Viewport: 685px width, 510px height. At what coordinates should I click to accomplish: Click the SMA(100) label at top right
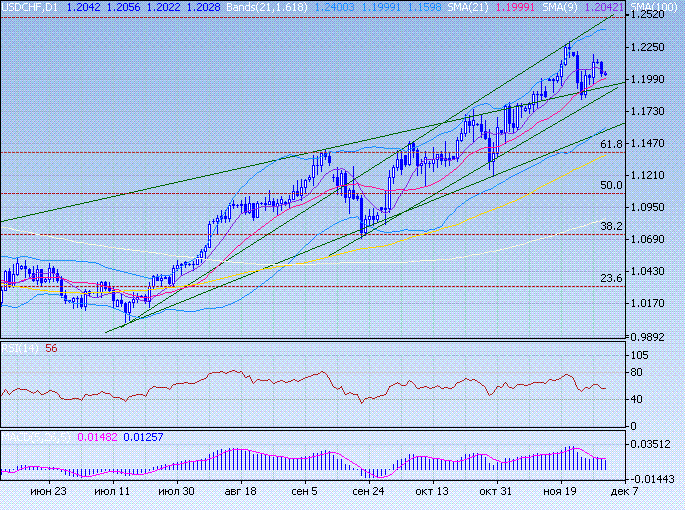pos(654,6)
